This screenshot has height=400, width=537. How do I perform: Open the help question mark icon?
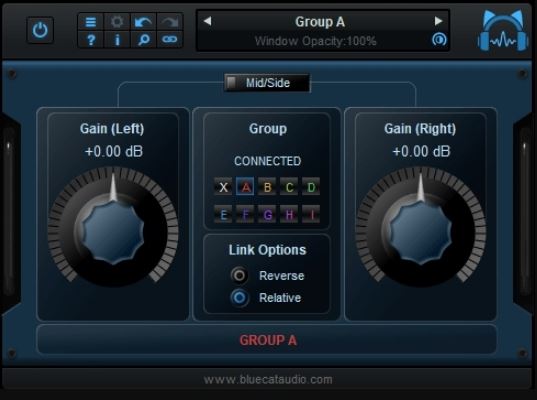(x=91, y=39)
